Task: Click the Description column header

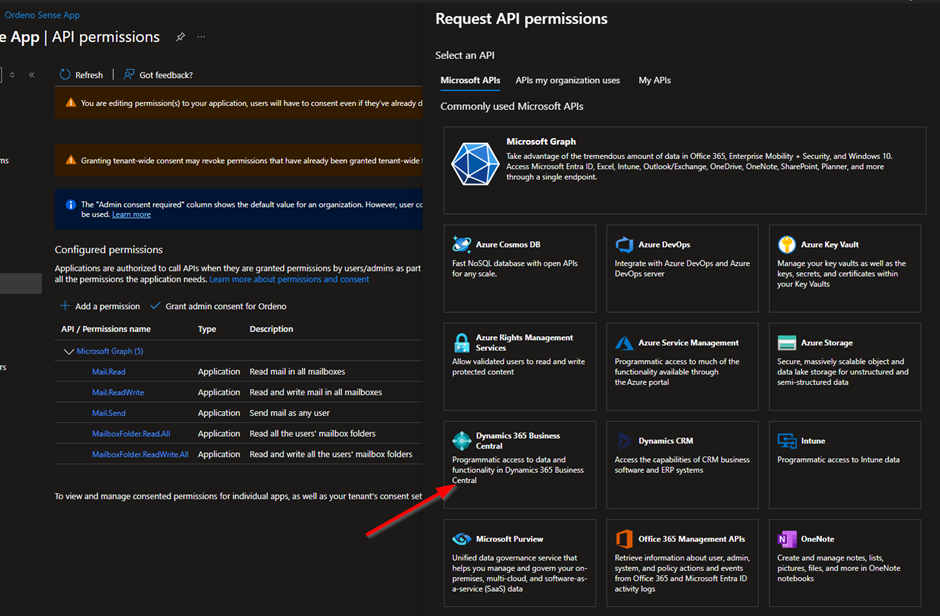Action: (271, 329)
